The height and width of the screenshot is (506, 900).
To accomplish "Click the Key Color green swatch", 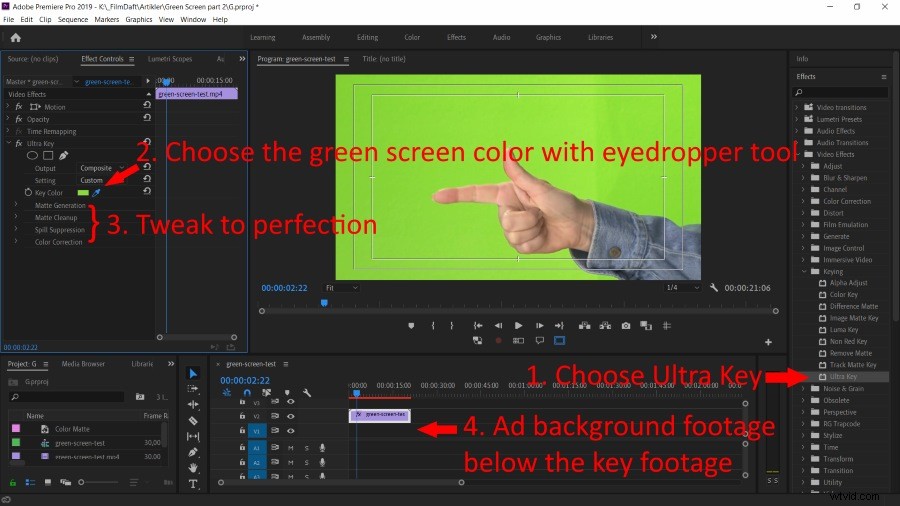I will click(83, 193).
